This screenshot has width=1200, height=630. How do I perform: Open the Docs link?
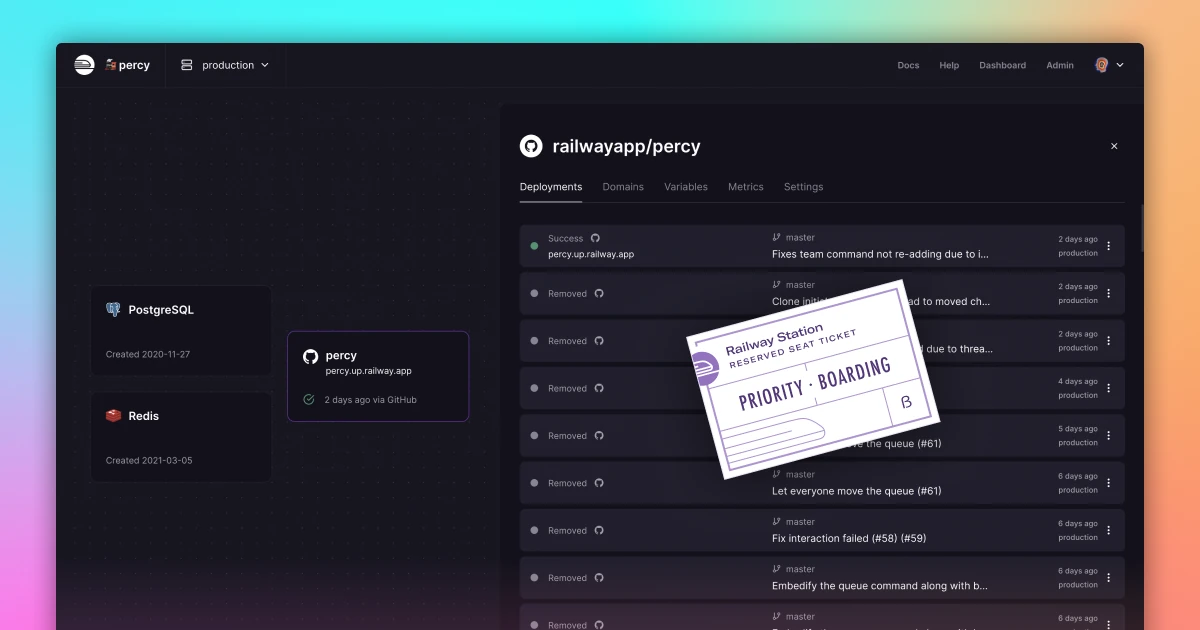point(908,65)
